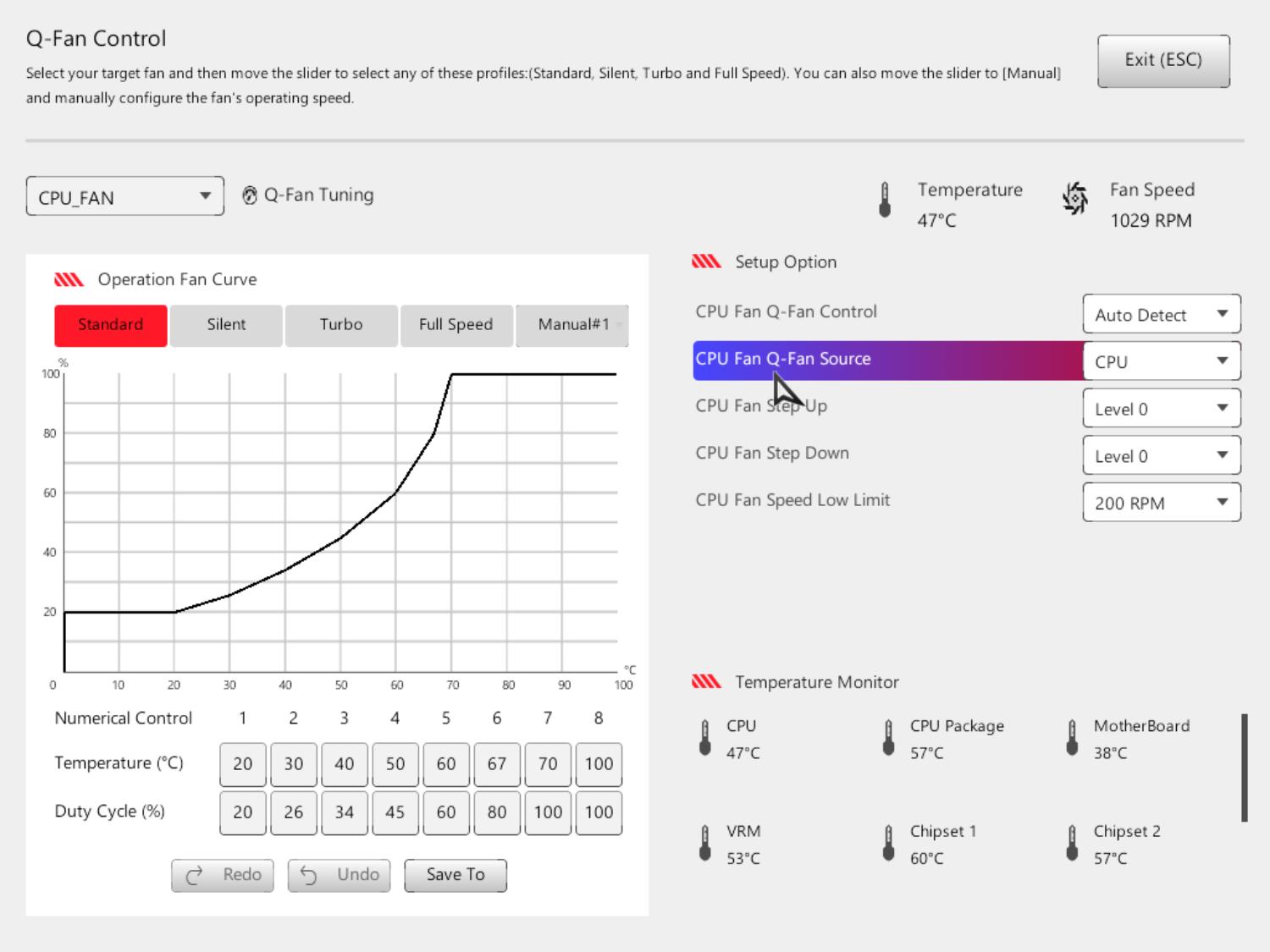Image resolution: width=1270 pixels, height=952 pixels.
Task: Expand the CPU Fan Q-Fan Control dropdown
Action: (x=1161, y=314)
